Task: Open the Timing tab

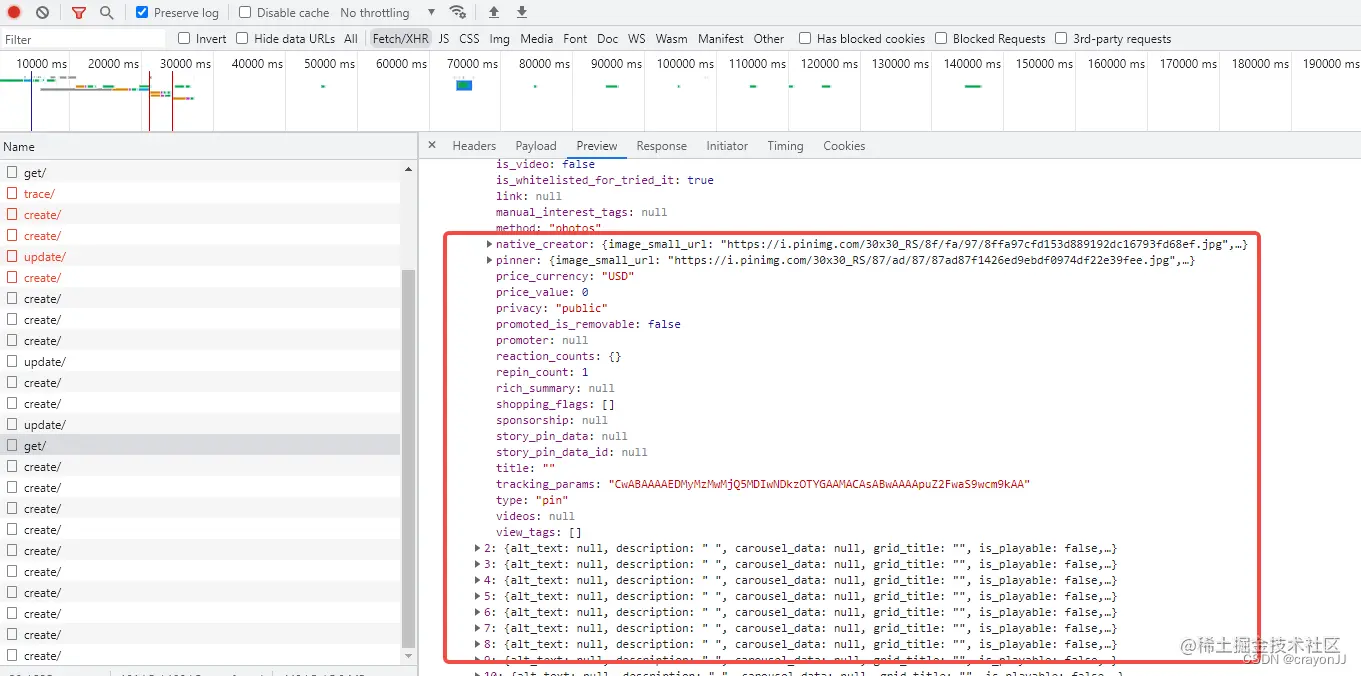Action: click(785, 146)
